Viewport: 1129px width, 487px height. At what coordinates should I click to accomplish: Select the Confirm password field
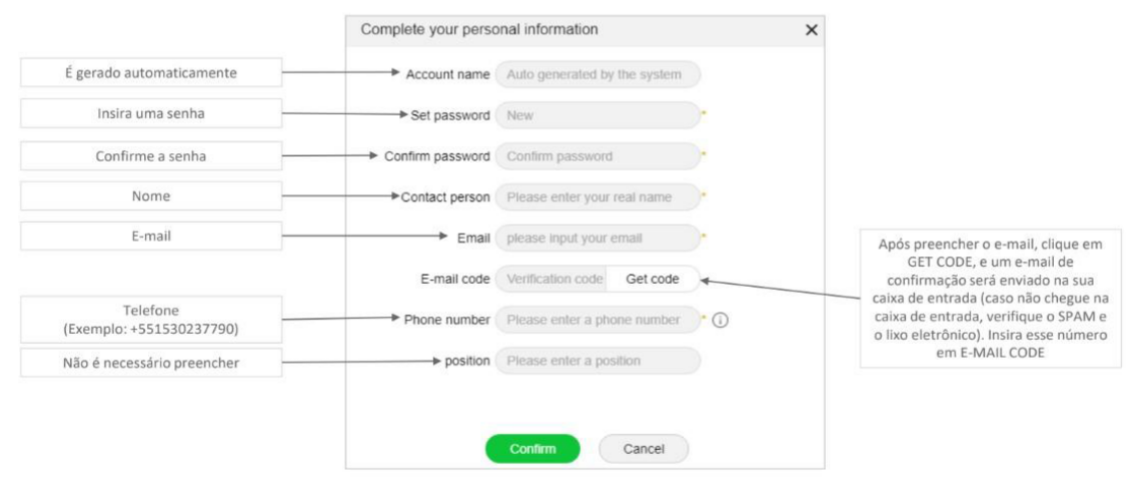pos(597,157)
